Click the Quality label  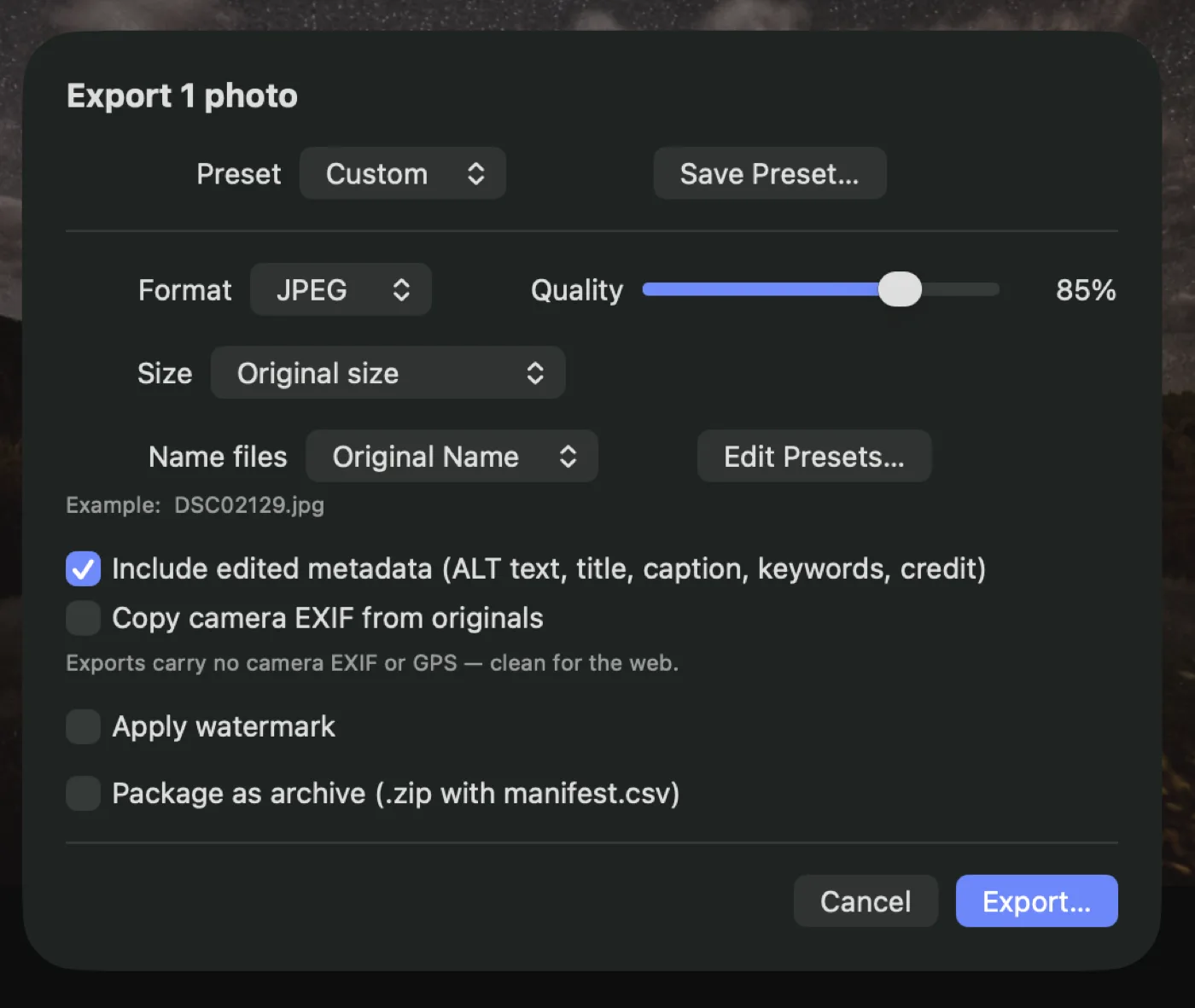(x=577, y=290)
